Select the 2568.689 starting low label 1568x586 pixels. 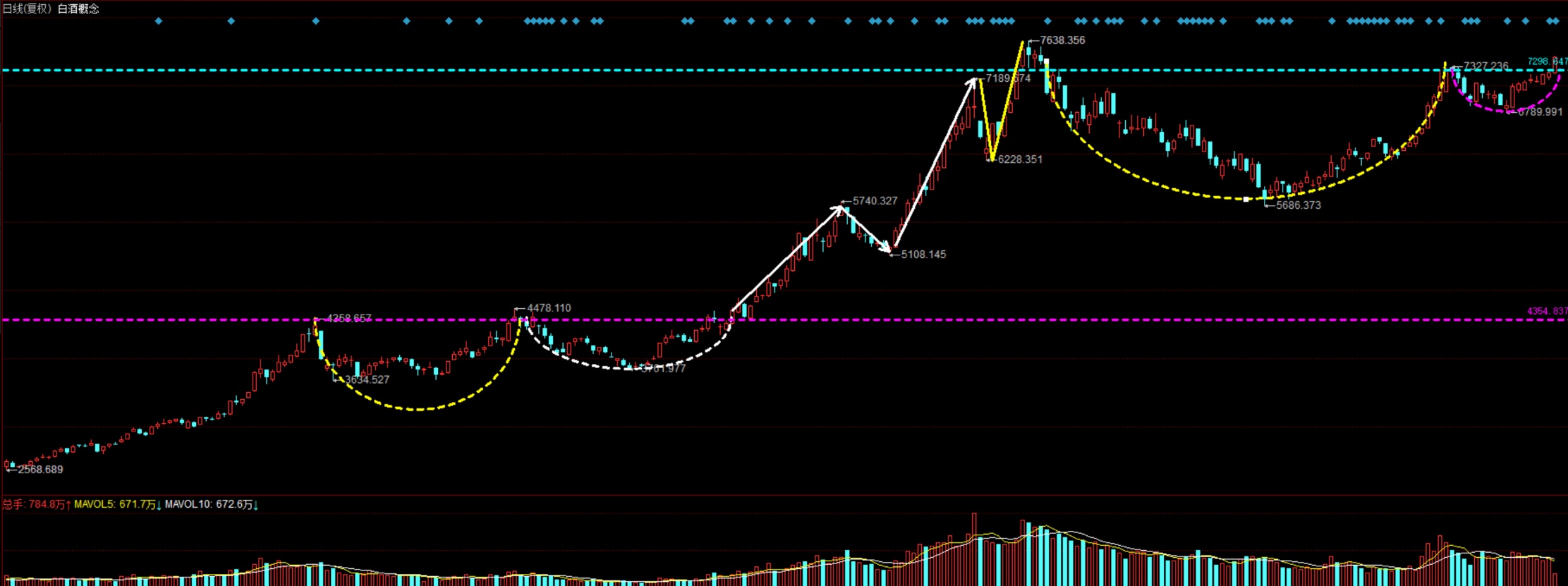(40, 470)
